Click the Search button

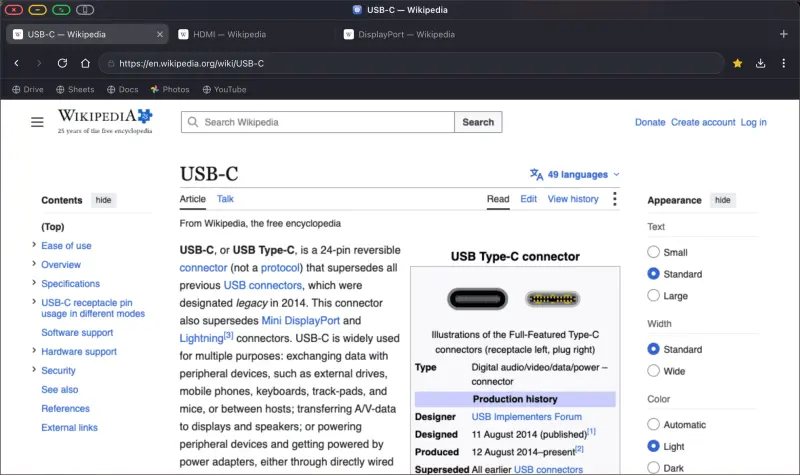click(478, 122)
